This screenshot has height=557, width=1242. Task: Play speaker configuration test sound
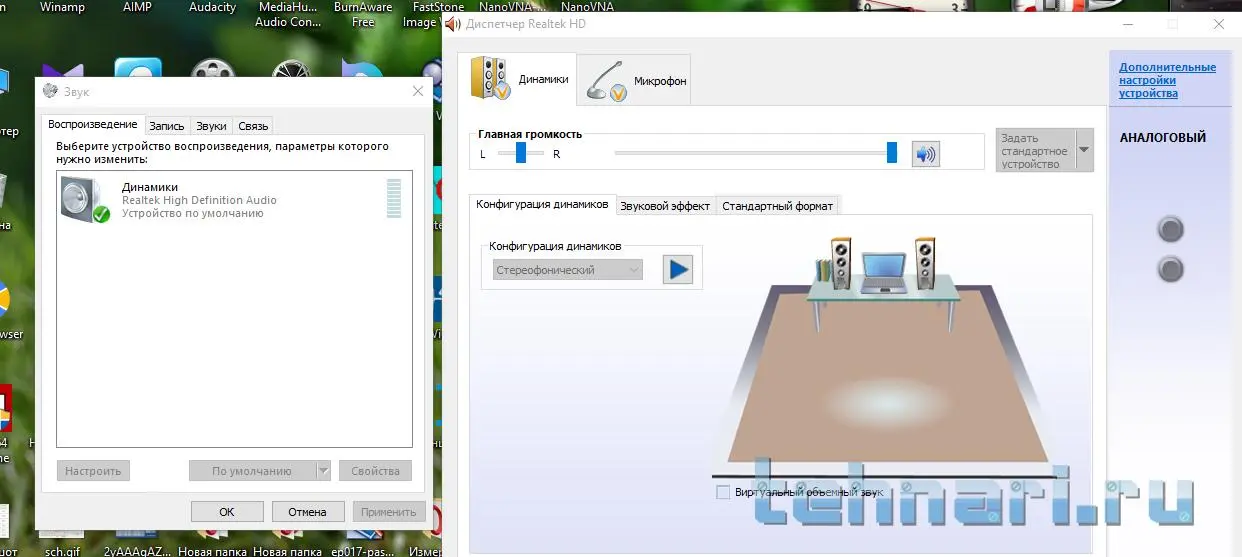tap(678, 269)
